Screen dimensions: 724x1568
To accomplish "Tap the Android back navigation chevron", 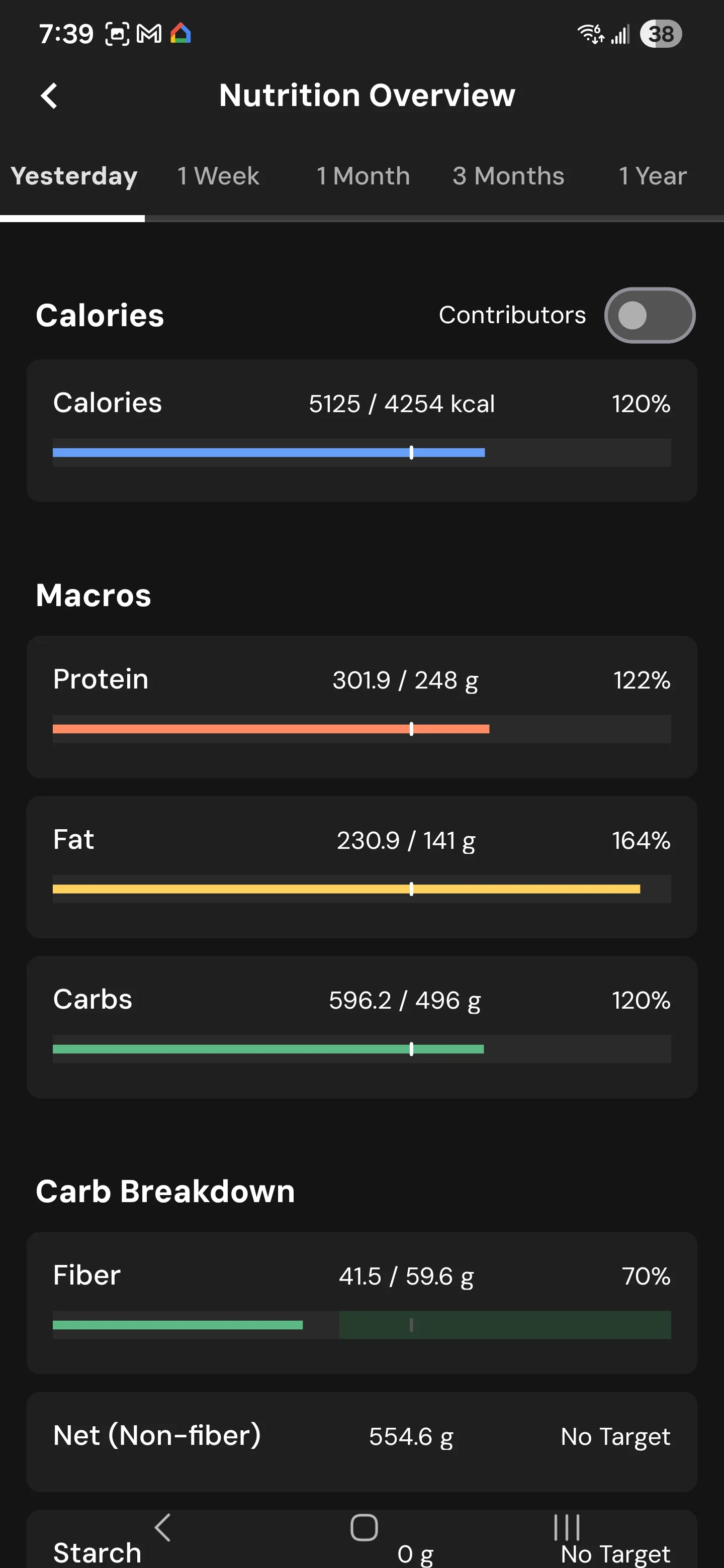I will click(x=162, y=1527).
